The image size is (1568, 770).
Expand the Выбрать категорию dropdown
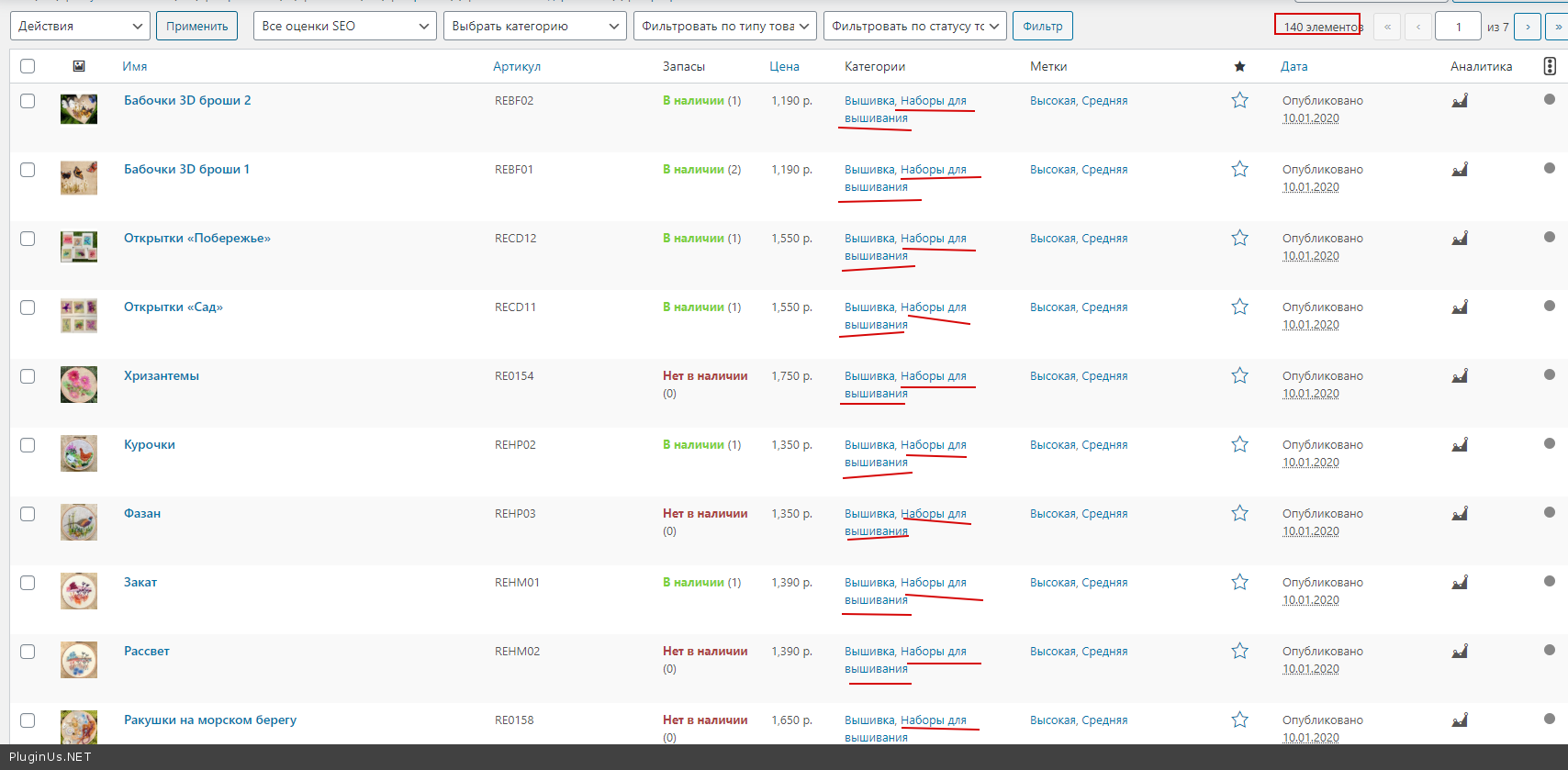click(534, 26)
